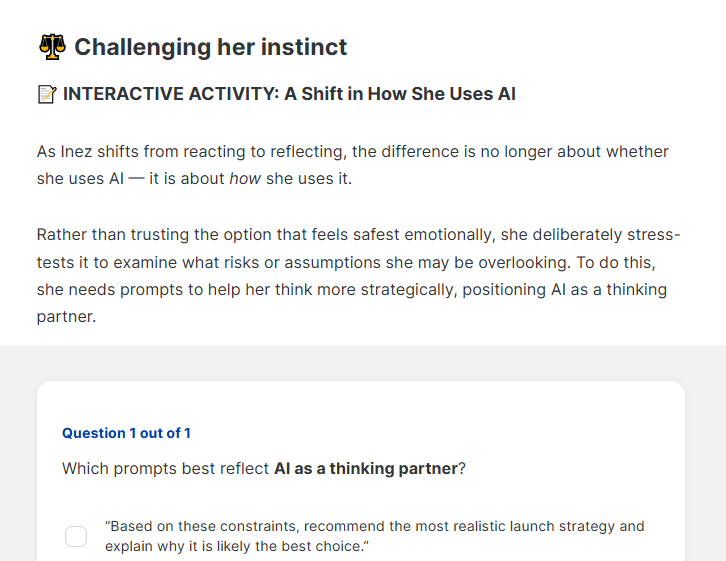Click the balance scales emoji icon
Screen dimensions: 726x561
pyautogui.click(x=52, y=47)
